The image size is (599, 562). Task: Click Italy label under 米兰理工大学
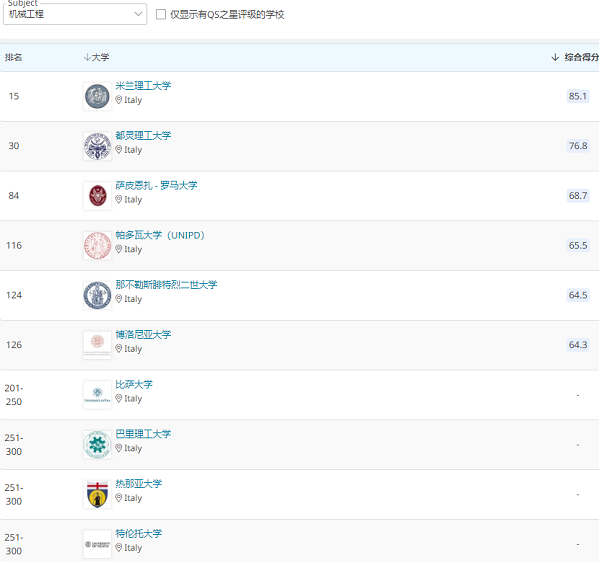tap(133, 100)
